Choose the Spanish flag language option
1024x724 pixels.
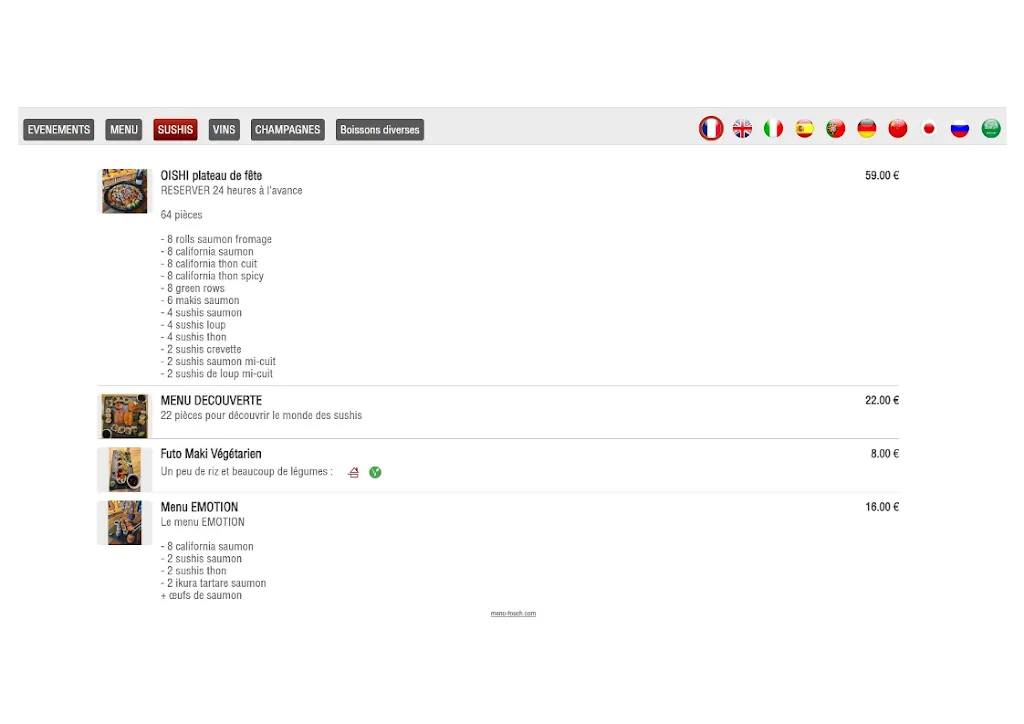coord(805,129)
